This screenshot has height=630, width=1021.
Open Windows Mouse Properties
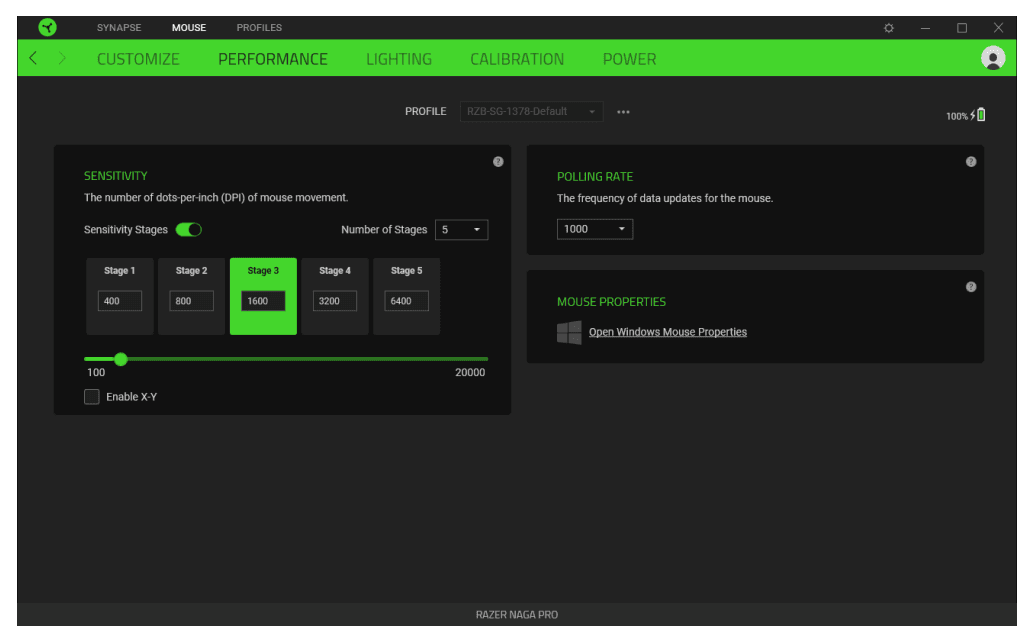(667, 331)
